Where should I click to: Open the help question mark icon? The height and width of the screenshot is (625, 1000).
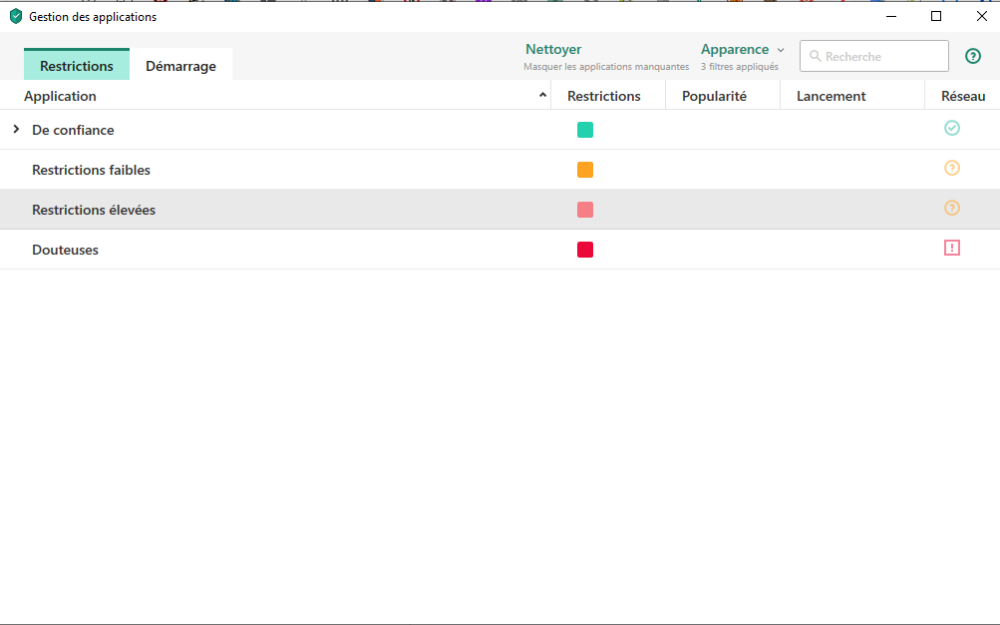(973, 56)
